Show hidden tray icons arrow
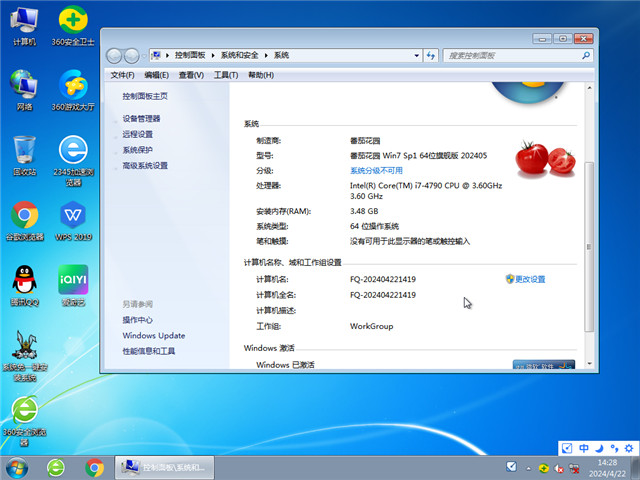Viewport: 640px width, 480px height. [529, 469]
